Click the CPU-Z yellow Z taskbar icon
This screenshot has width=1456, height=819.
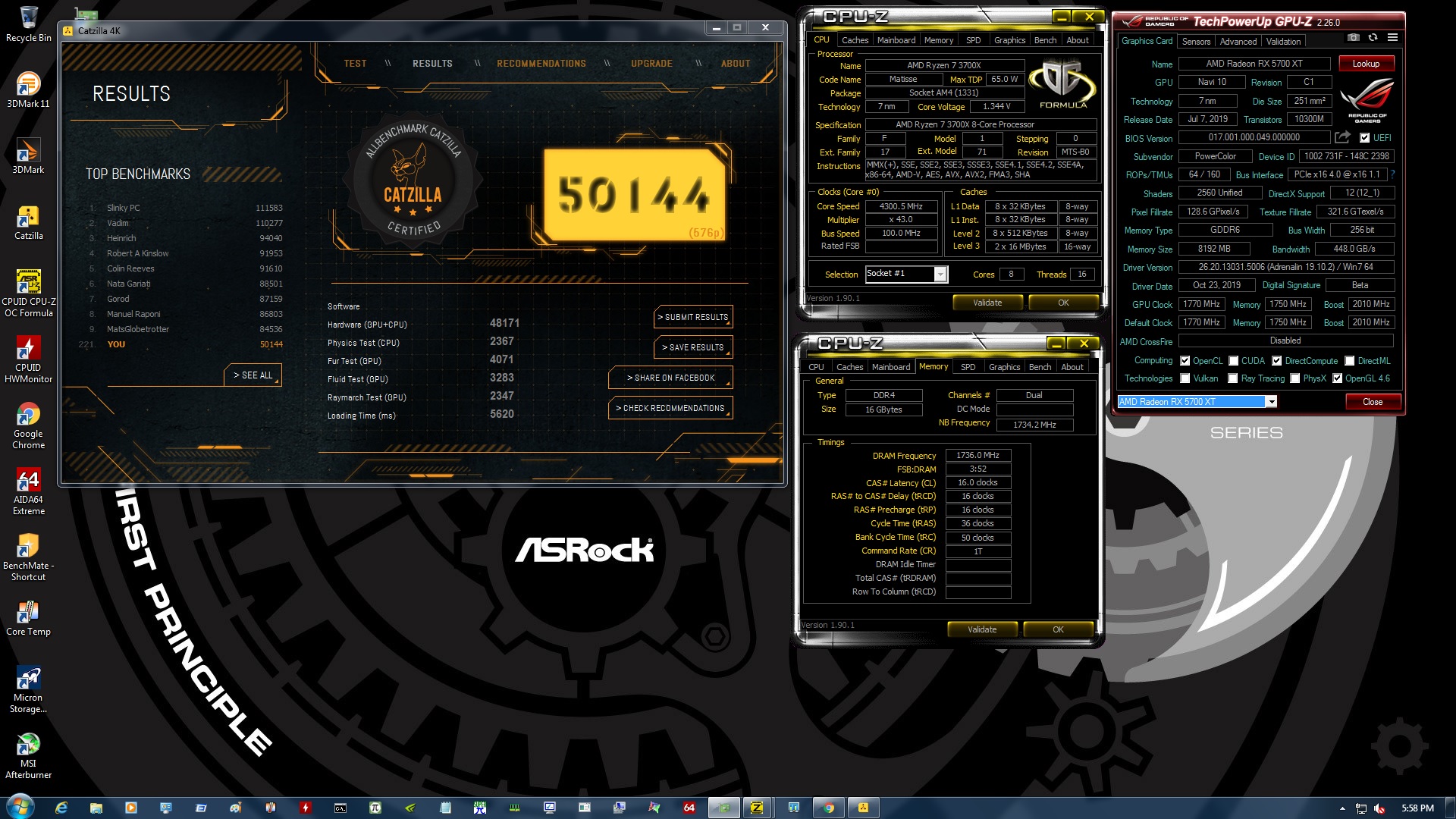pos(757,808)
